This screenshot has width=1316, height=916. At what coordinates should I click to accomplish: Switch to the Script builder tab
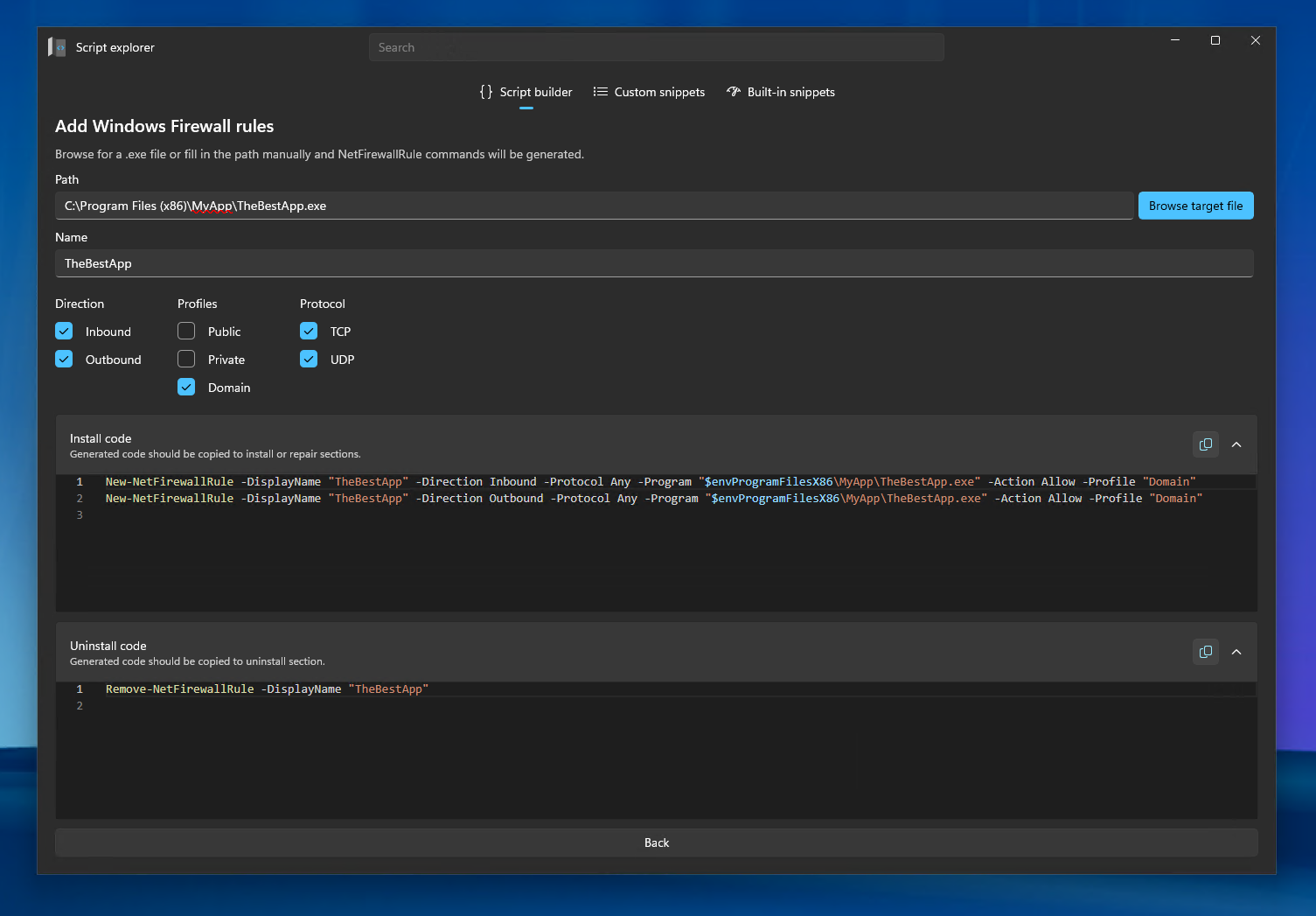[526, 92]
